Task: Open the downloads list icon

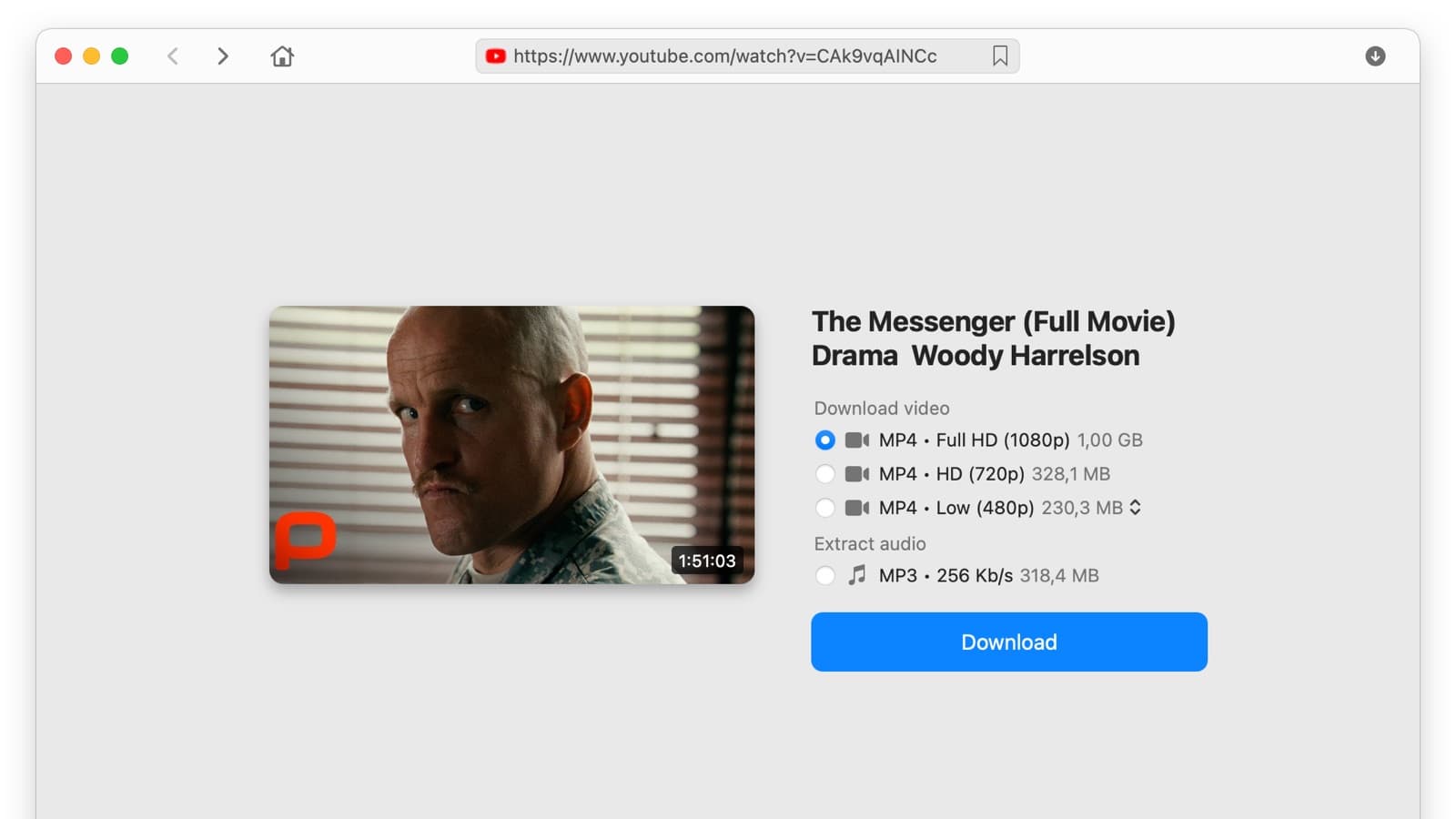Action: (x=1375, y=56)
